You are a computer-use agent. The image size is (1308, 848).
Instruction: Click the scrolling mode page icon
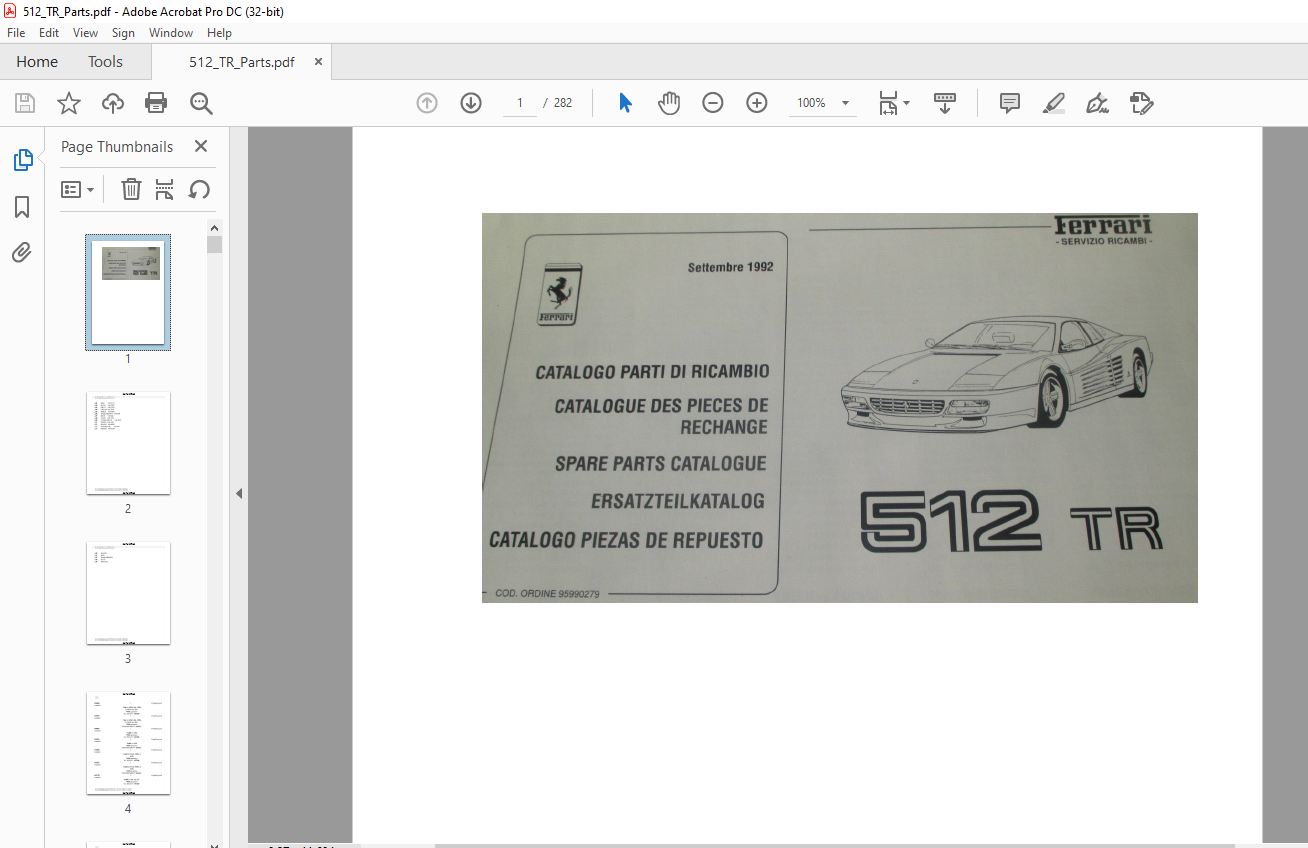[945, 103]
